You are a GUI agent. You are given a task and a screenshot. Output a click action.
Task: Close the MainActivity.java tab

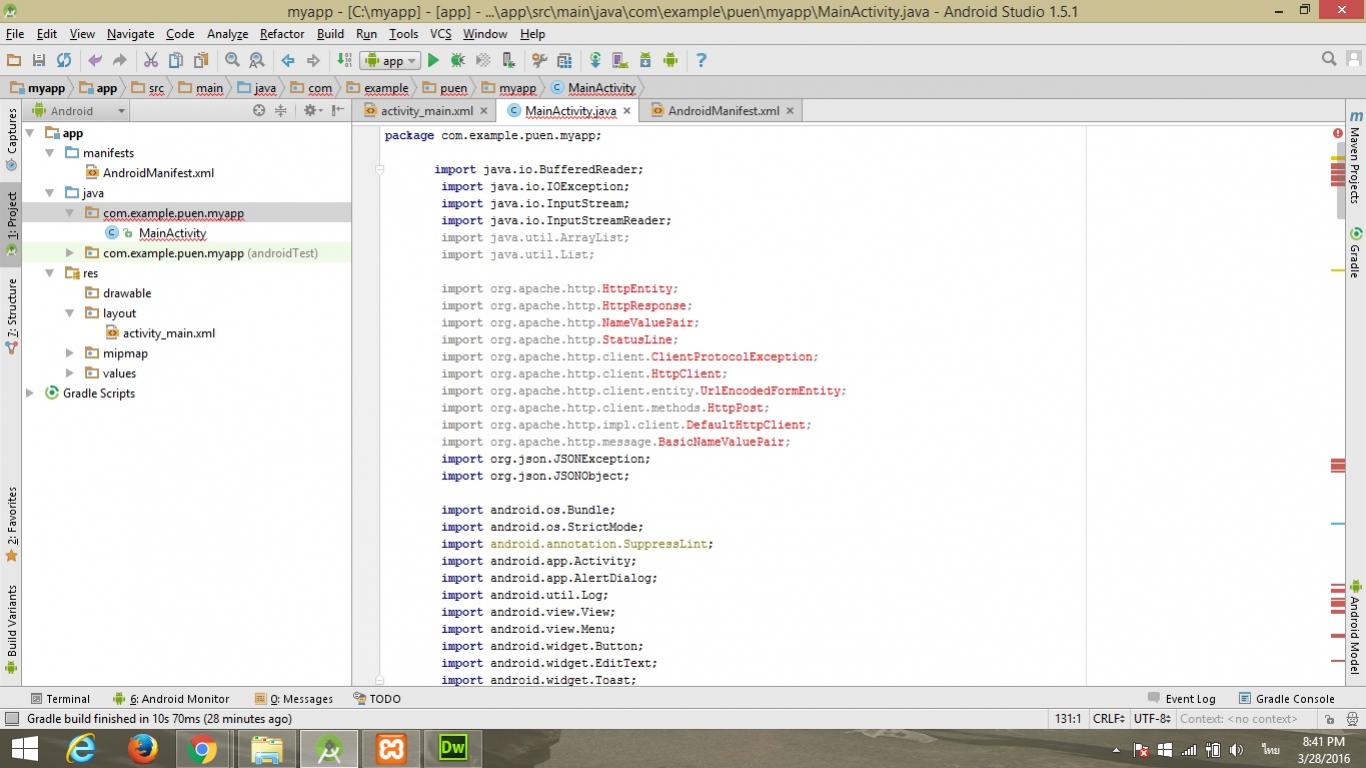(627, 111)
